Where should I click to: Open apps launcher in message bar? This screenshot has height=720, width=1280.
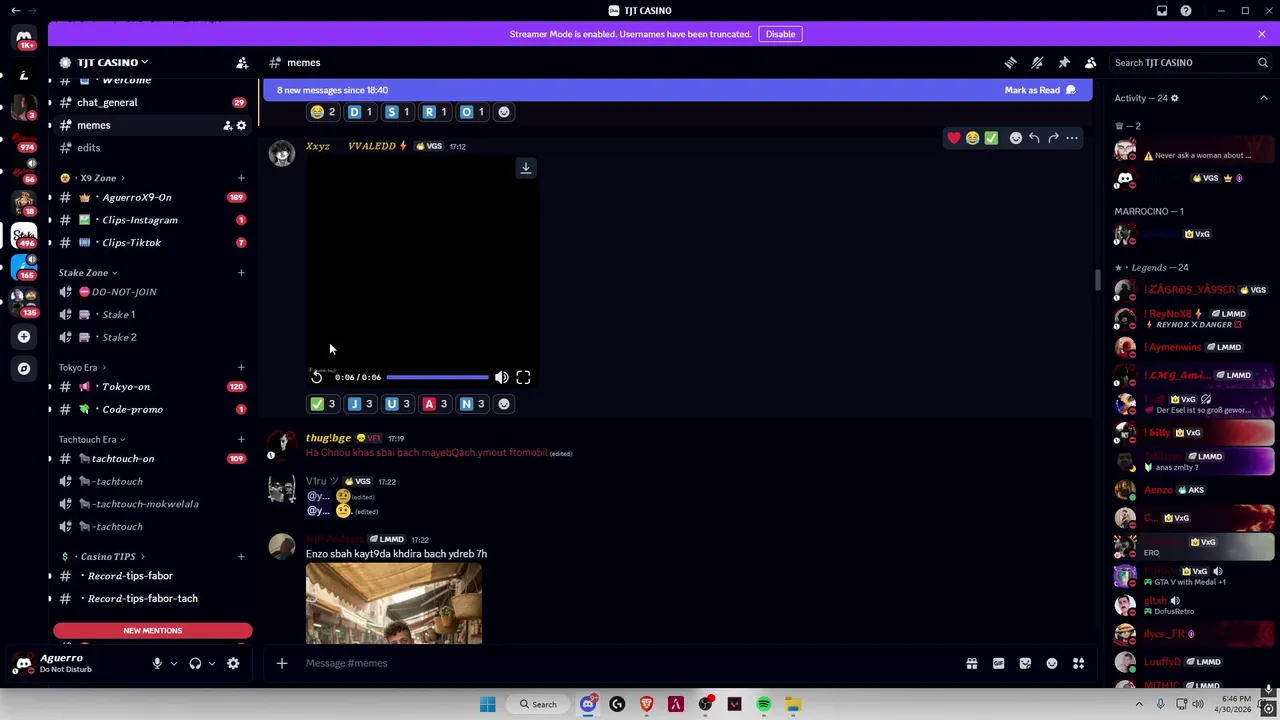click(1078, 663)
